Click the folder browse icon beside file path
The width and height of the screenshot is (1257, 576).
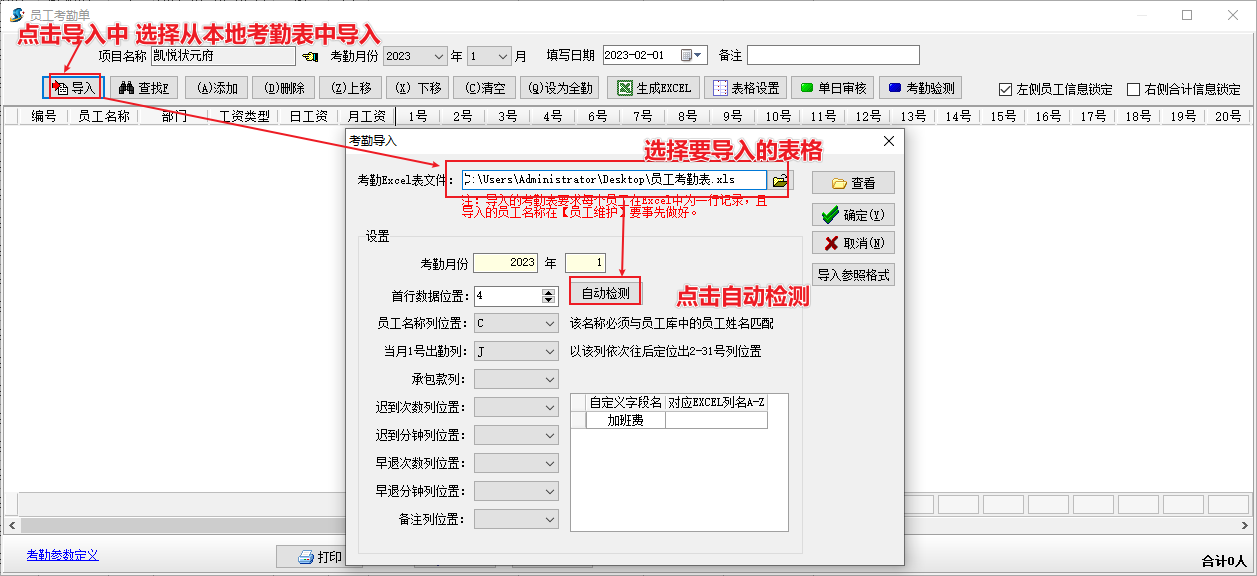click(x=780, y=181)
